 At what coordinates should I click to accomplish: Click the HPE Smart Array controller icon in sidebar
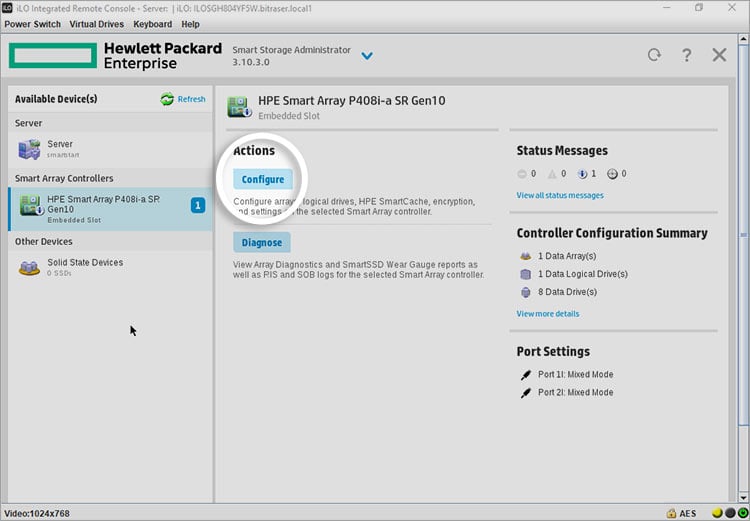click(x=32, y=206)
